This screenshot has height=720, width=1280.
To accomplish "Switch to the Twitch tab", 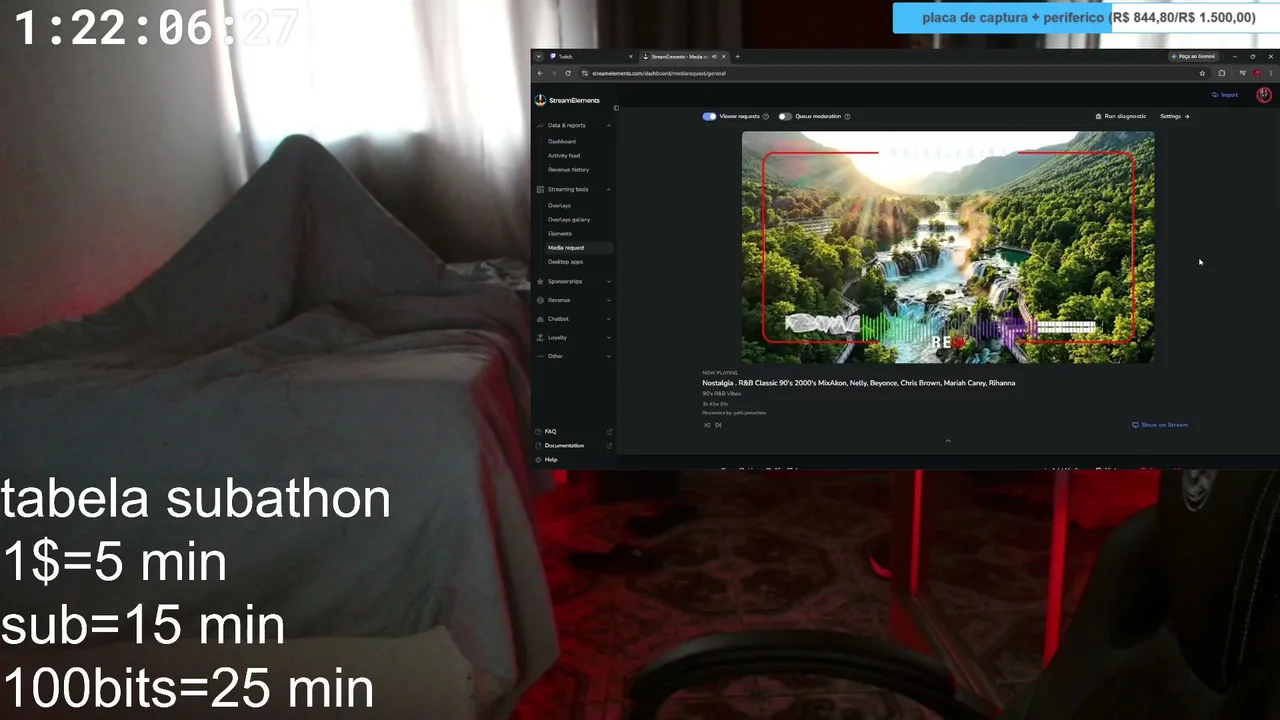I will click(590, 56).
